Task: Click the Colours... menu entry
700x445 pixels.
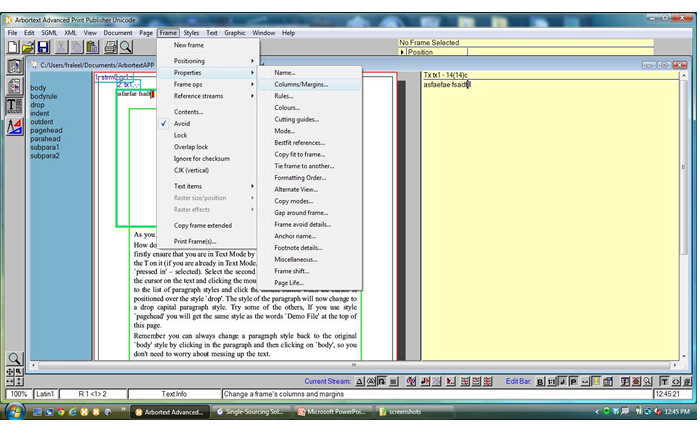Action: click(x=287, y=107)
